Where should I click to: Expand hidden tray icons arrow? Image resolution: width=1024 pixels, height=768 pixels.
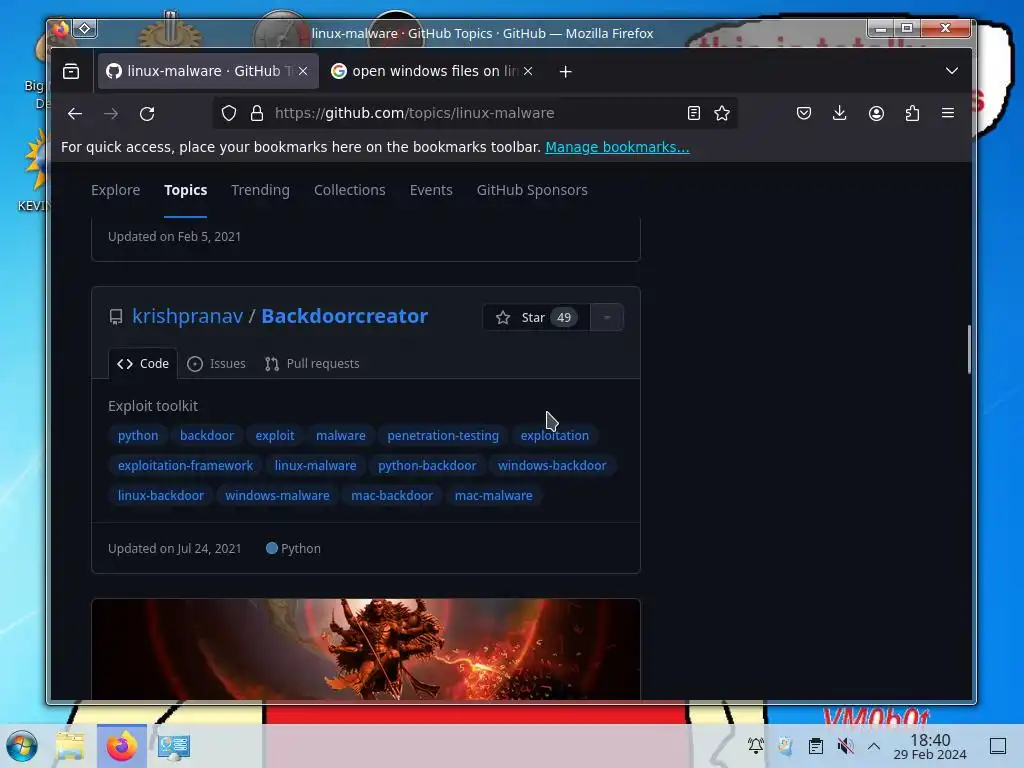pos(874,746)
